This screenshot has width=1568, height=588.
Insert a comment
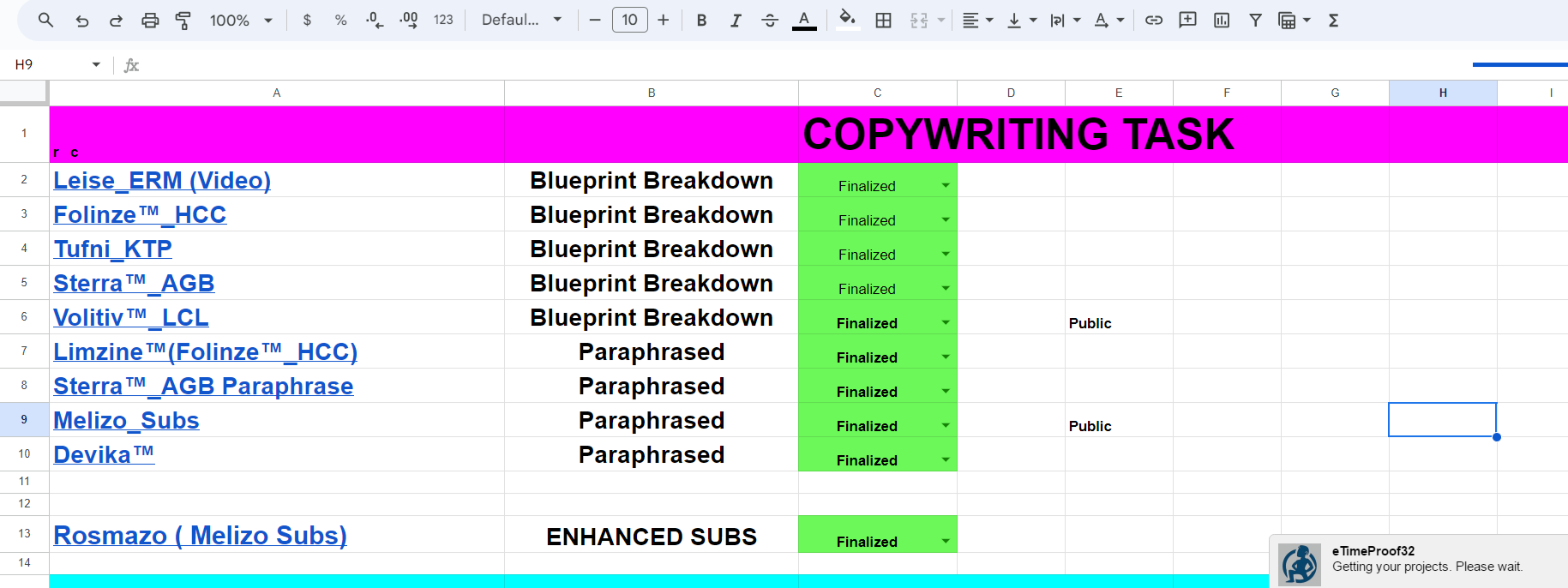pyautogui.click(x=1187, y=20)
